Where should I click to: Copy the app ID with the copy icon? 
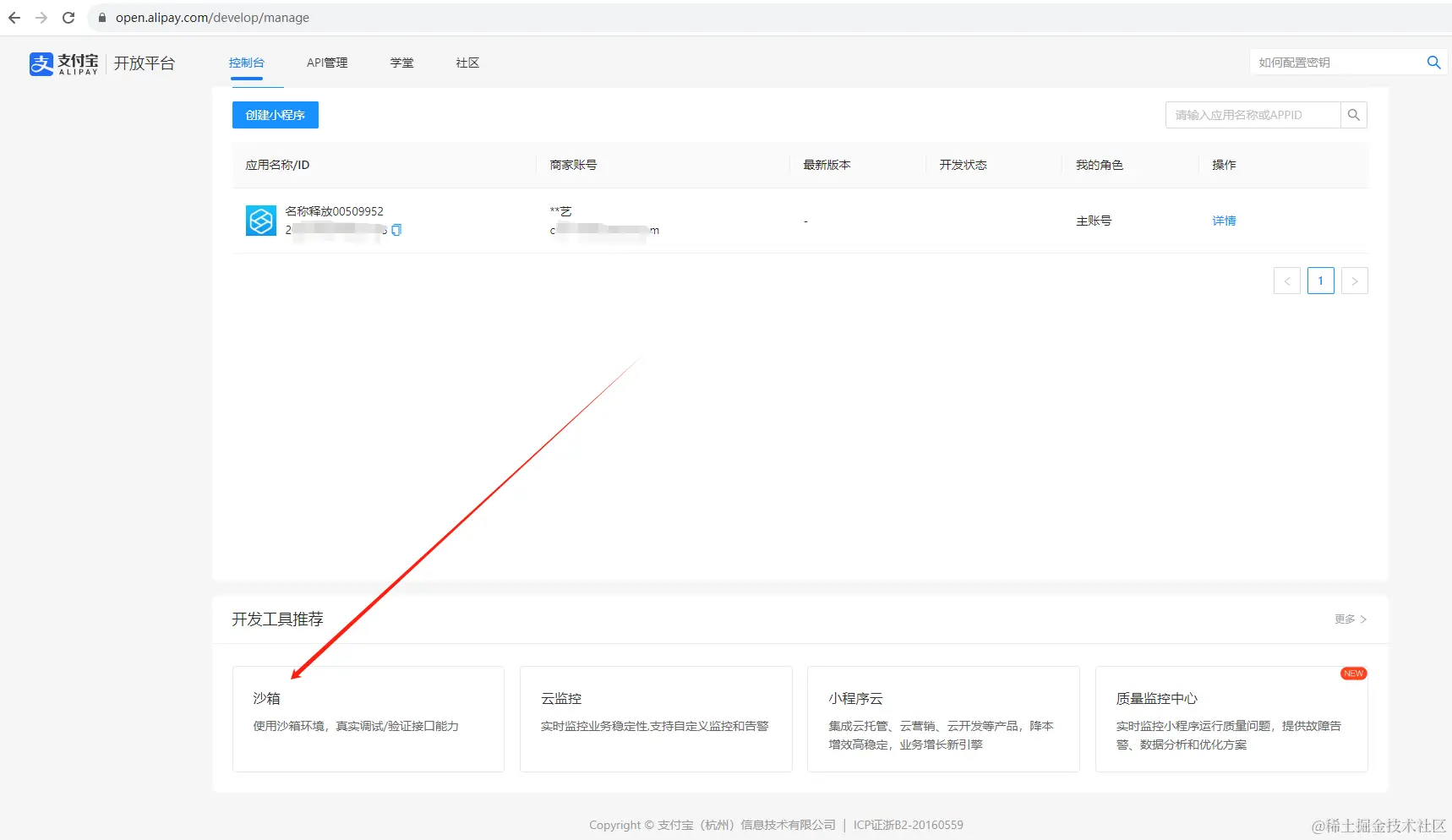(x=396, y=230)
